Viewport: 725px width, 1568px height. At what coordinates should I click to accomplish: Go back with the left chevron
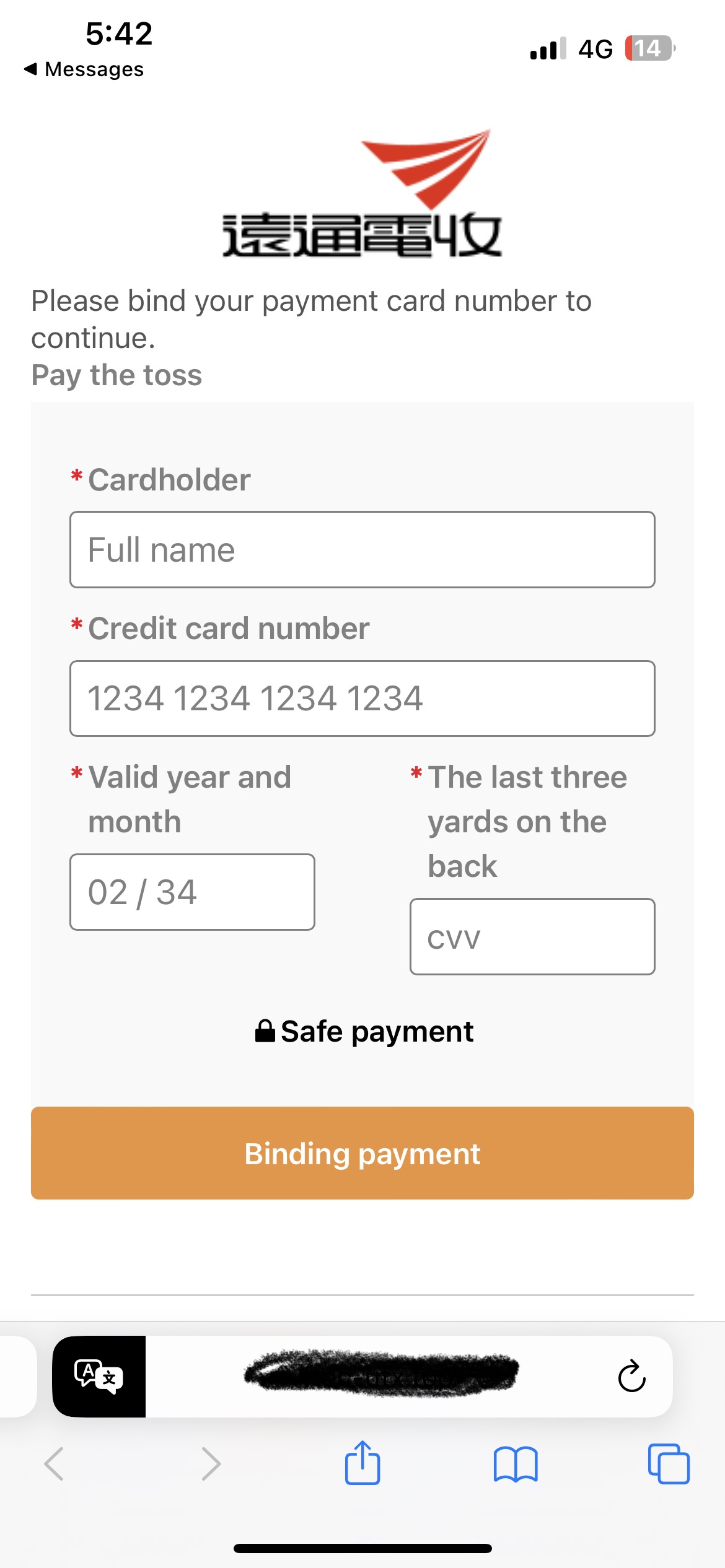pyautogui.click(x=55, y=1464)
